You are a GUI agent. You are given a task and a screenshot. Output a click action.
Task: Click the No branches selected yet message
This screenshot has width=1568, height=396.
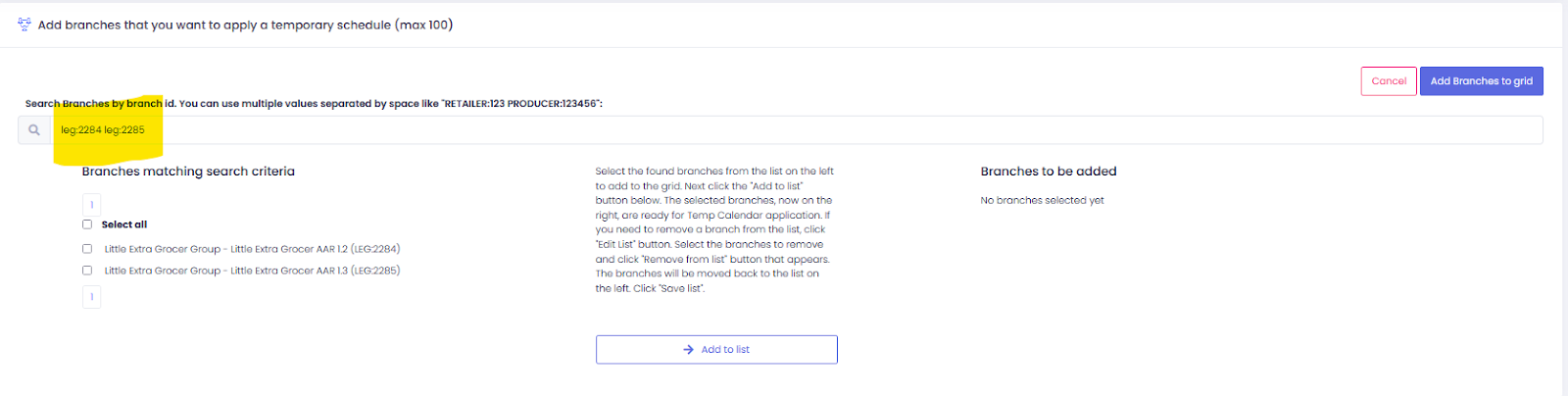1042,201
